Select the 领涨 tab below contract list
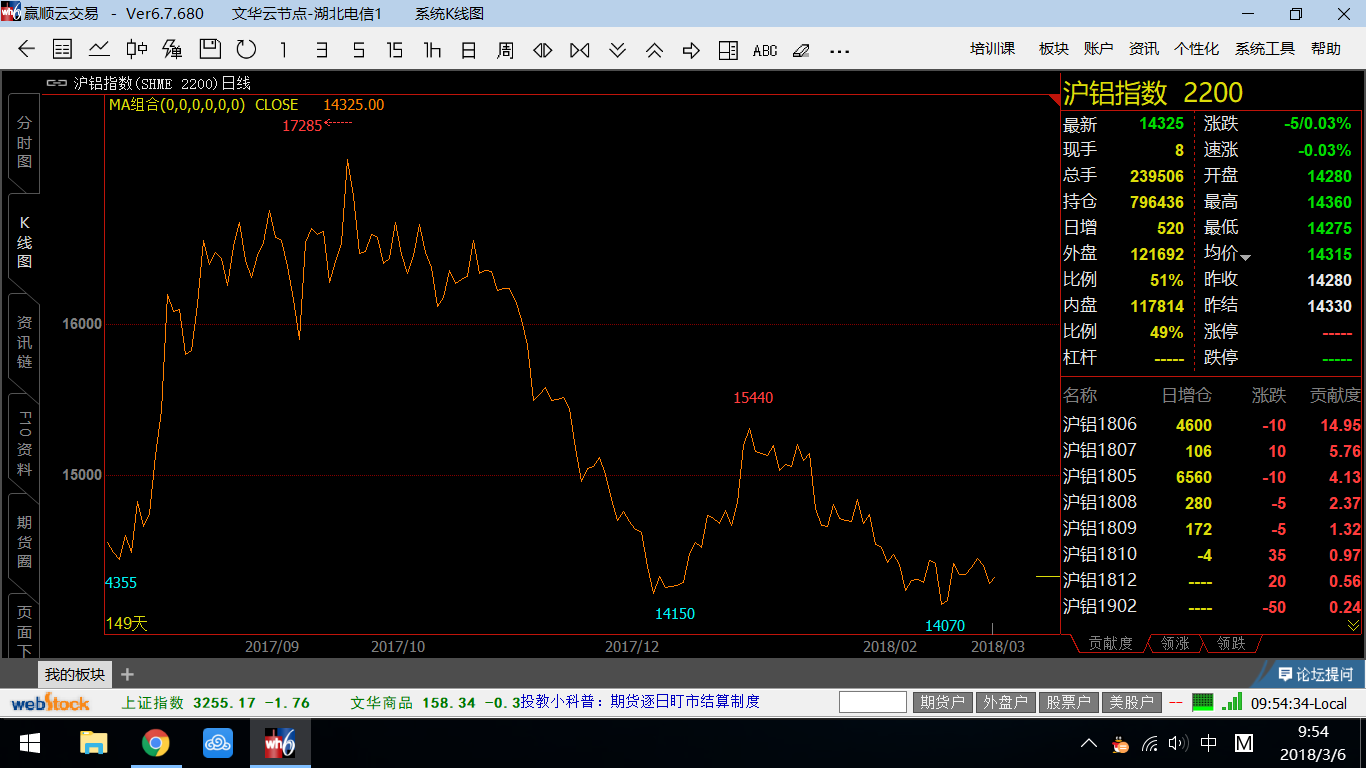Screen dimensions: 1366x768 click(x=1174, y=644)
